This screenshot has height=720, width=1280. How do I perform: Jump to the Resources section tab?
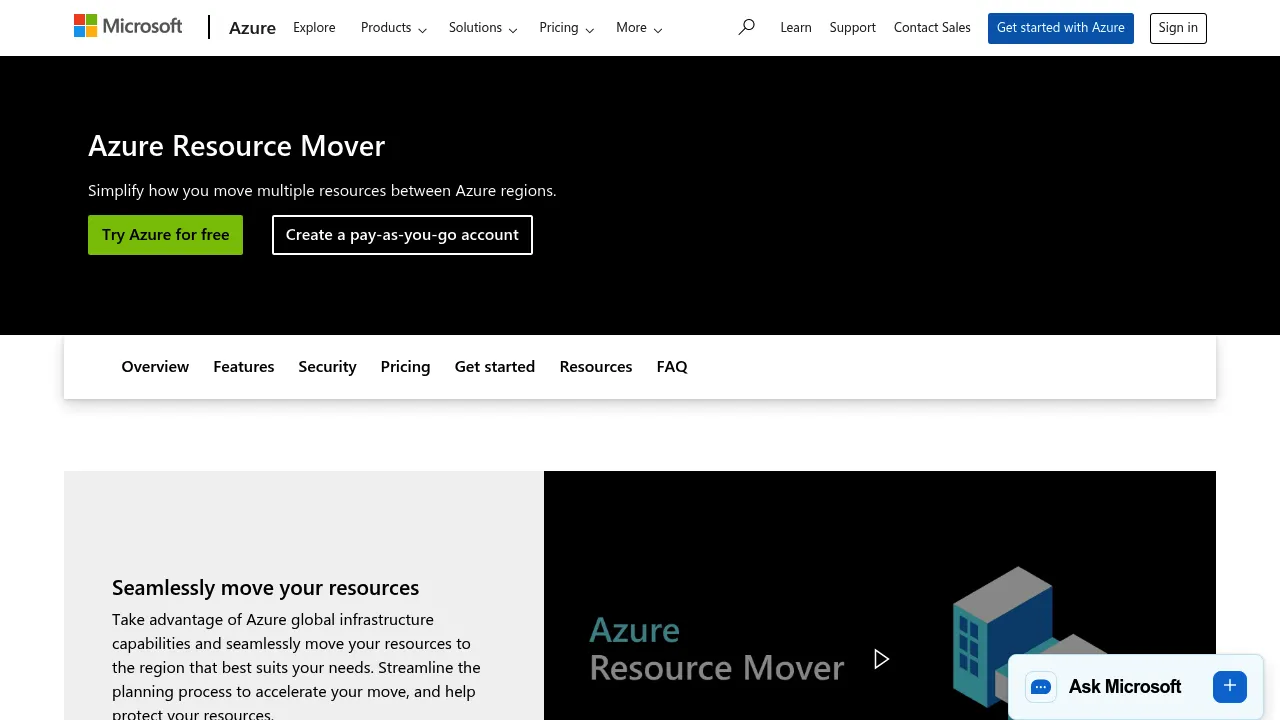[596, 367]
